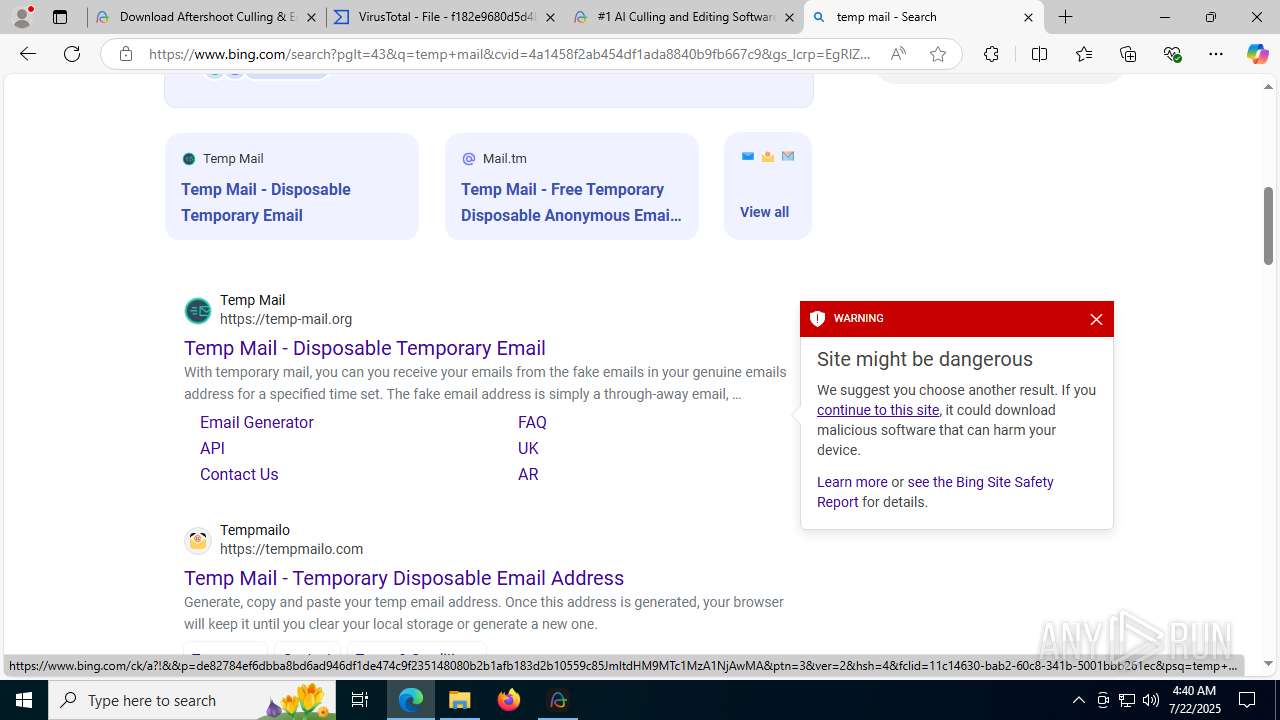This screenshot has width=1280, height=720.
Task: Click Learn more in warning popup
Action: (852, 482)
